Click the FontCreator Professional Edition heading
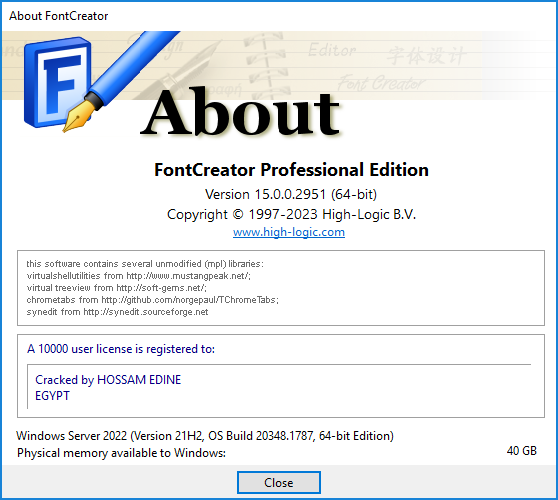Viewport: 558px width, 500px height. point(291,170)
